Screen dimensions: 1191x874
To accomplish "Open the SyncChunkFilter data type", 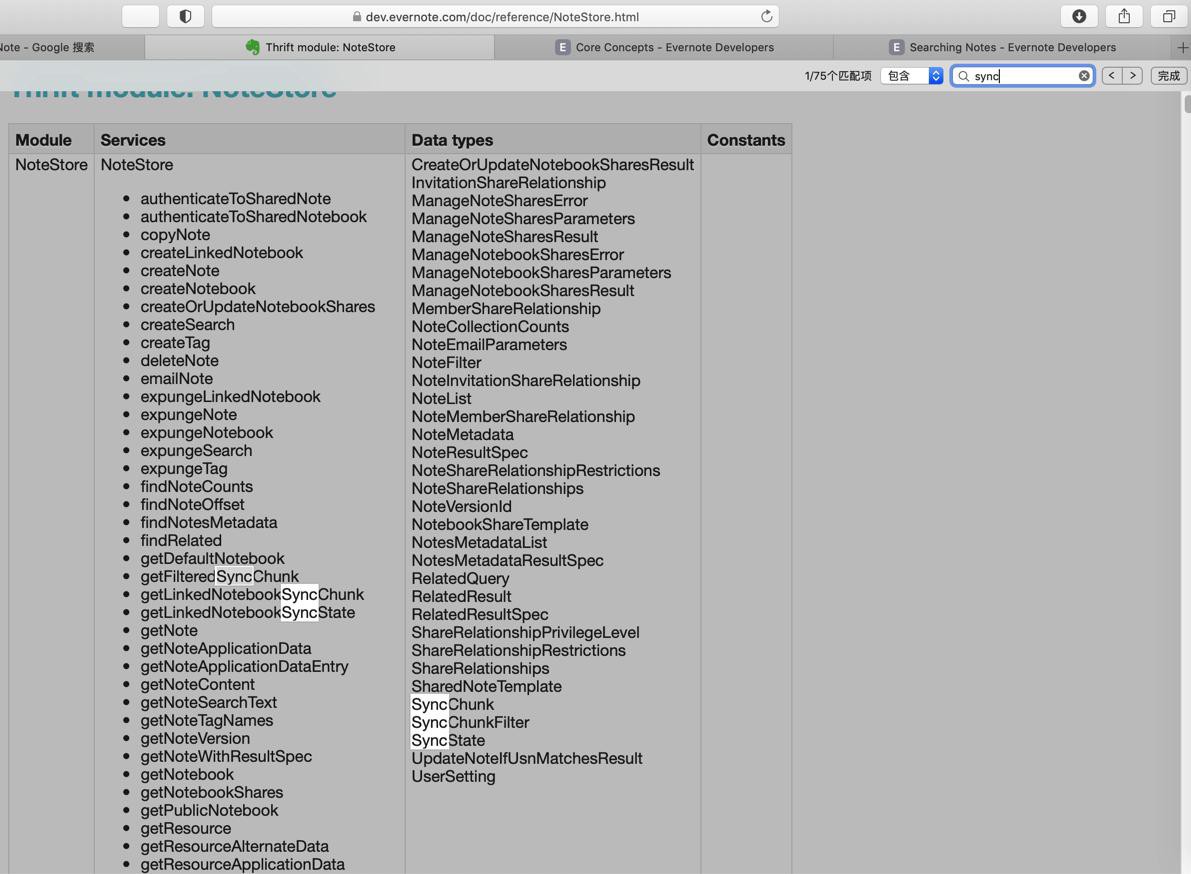I will point(470,723).
